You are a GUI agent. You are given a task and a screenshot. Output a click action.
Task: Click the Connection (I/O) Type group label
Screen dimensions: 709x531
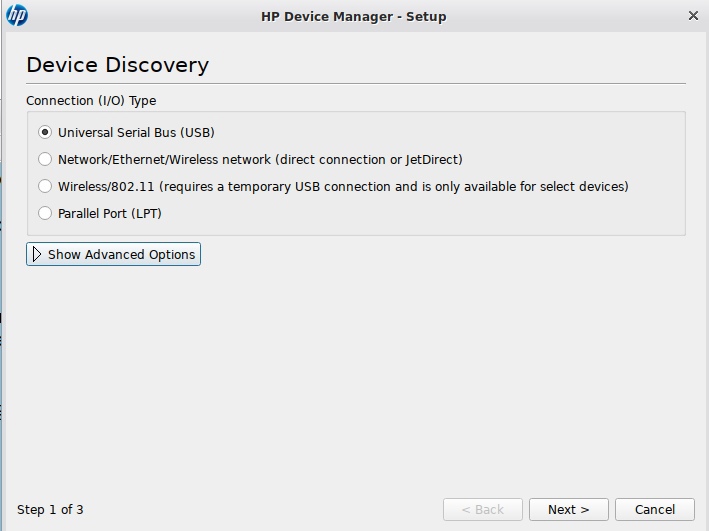click(x=91, y=100)
